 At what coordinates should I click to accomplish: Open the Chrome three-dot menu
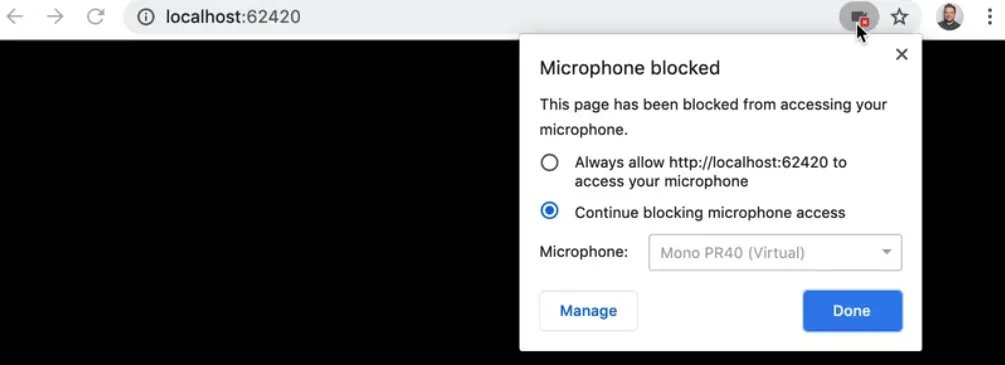coord(990,17)
